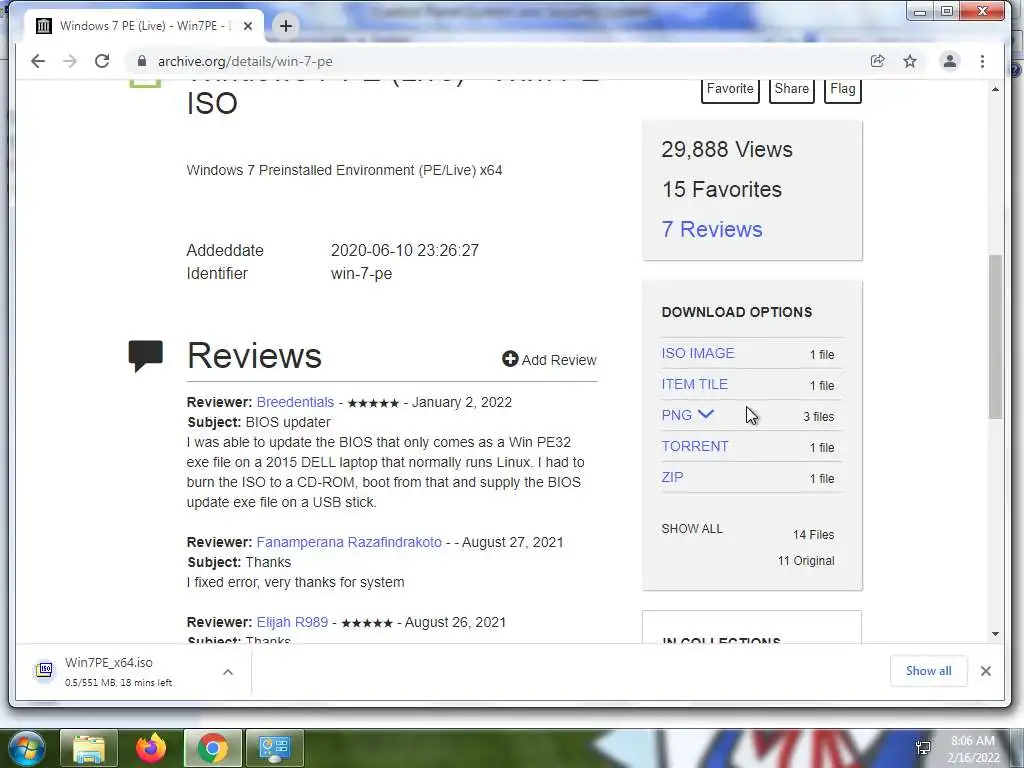The width and height of the screenshot is (1024, 768).
Task: Bookmark this page with the star icon
Action: pyautogui.click(x=910, y=61)
